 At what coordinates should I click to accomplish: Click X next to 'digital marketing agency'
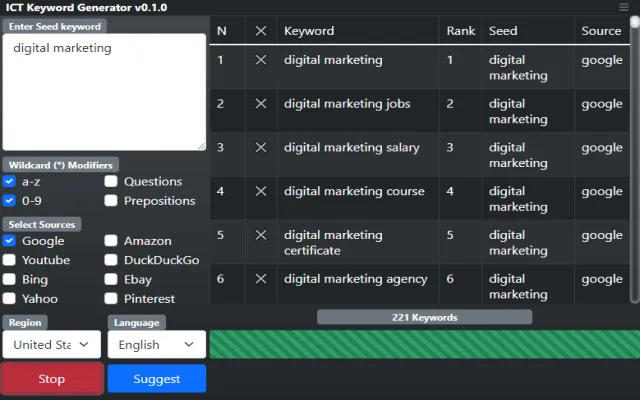click(x=260, y=279)
